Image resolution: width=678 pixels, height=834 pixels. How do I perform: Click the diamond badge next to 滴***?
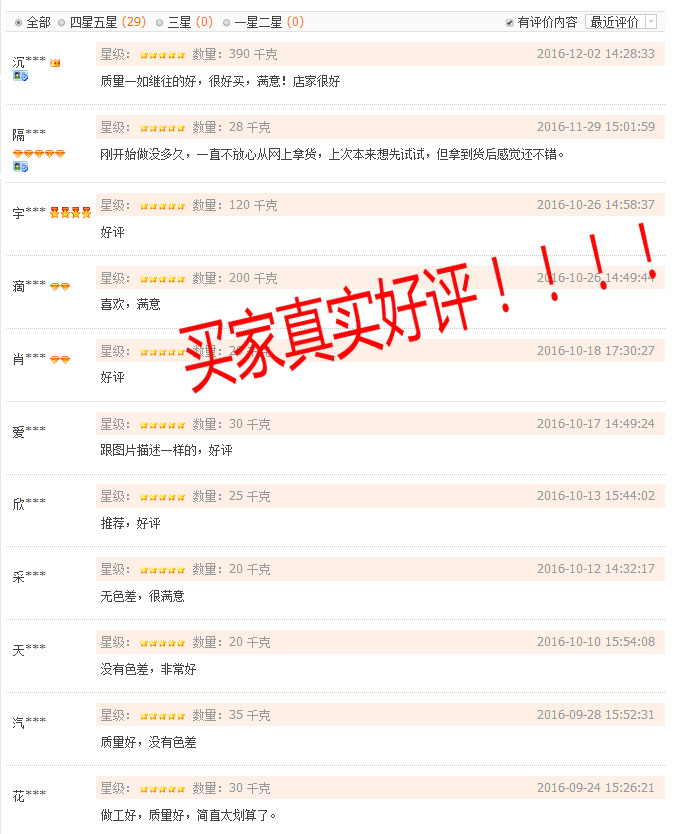[x=60, y=287]
